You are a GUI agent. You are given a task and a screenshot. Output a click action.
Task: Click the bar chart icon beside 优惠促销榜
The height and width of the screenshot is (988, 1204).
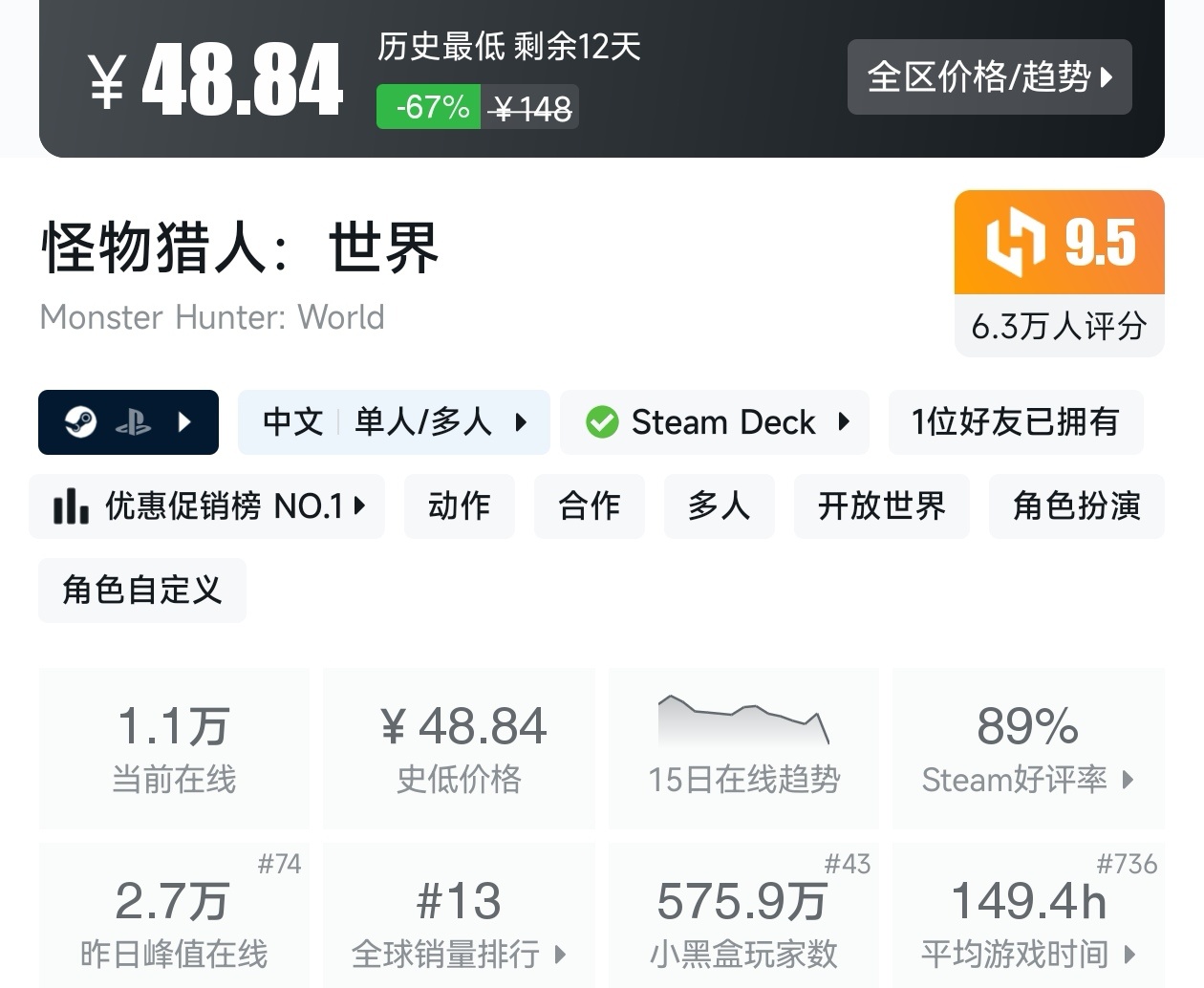click(71, 506)
